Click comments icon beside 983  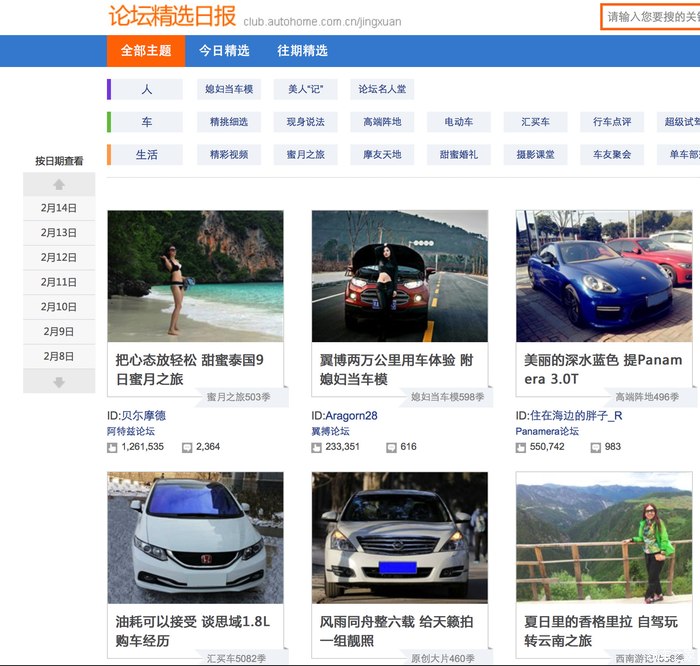pos(595,447)
